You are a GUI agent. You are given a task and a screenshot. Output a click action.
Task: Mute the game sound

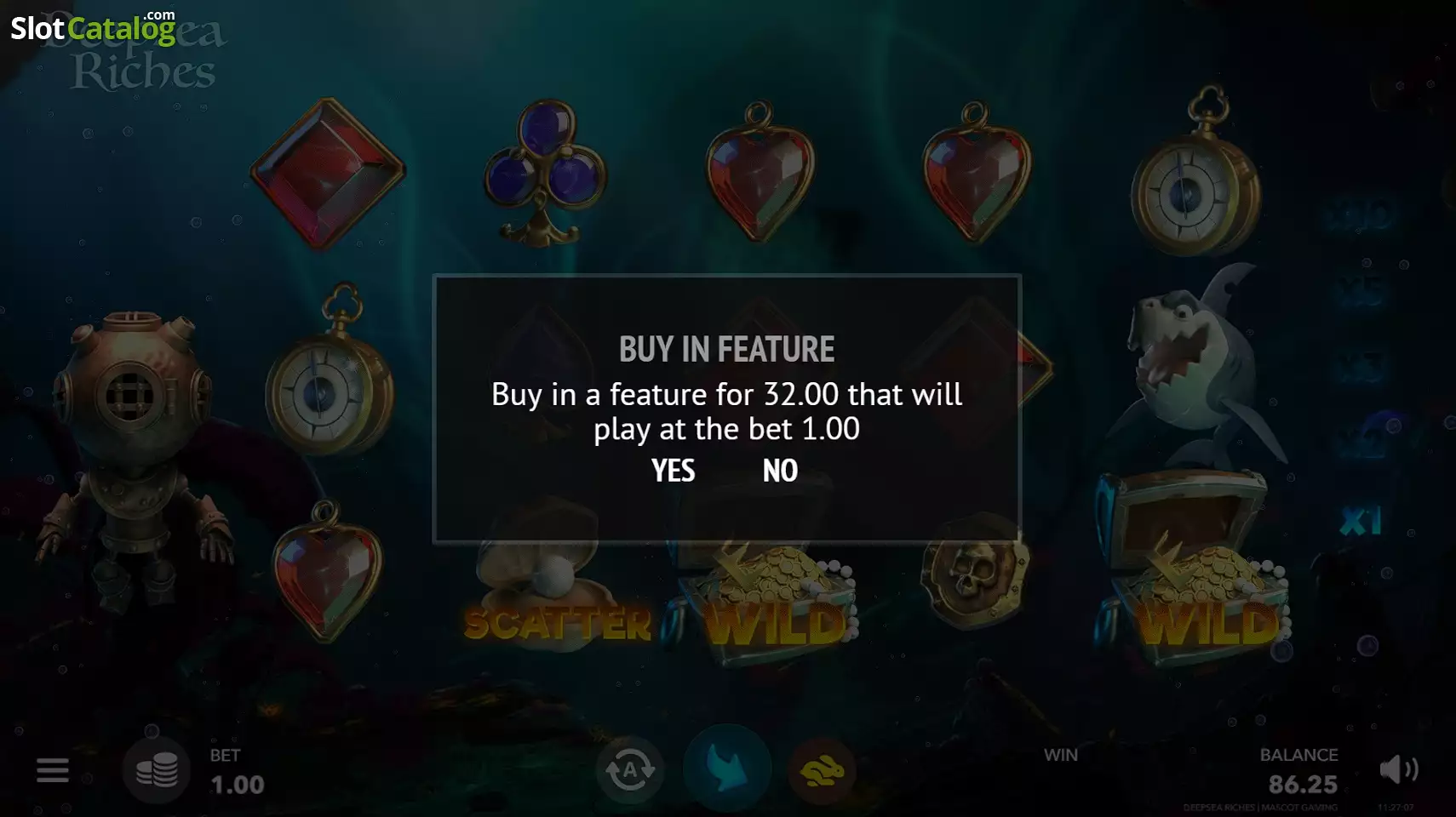click(1398, 769)
